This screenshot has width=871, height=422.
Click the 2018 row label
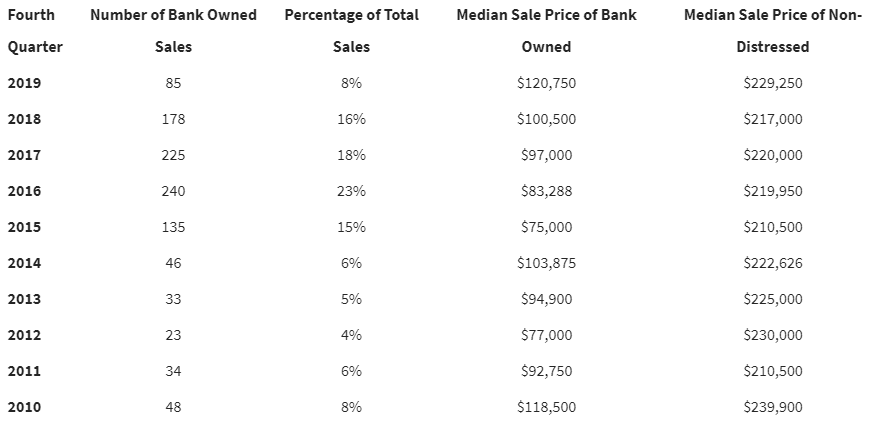pyautogui.click(x=24, y=119)
